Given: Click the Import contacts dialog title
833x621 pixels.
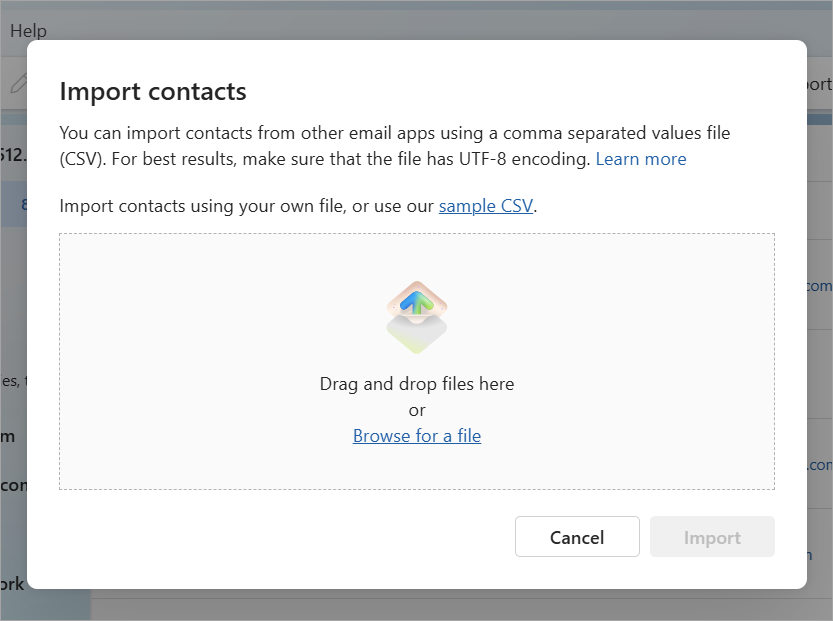Looking at the screenshot, I should [x=153, y=91].
